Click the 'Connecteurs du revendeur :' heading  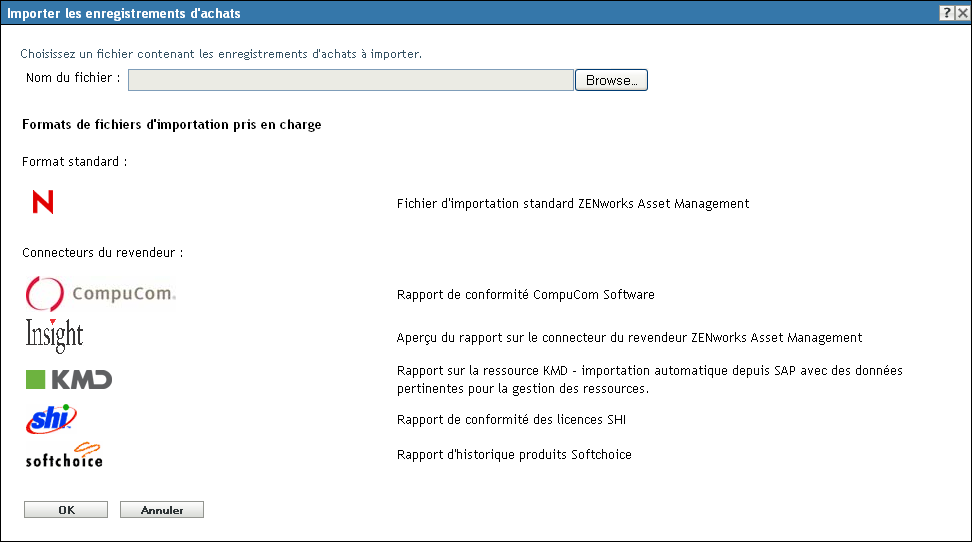[102, 253]
